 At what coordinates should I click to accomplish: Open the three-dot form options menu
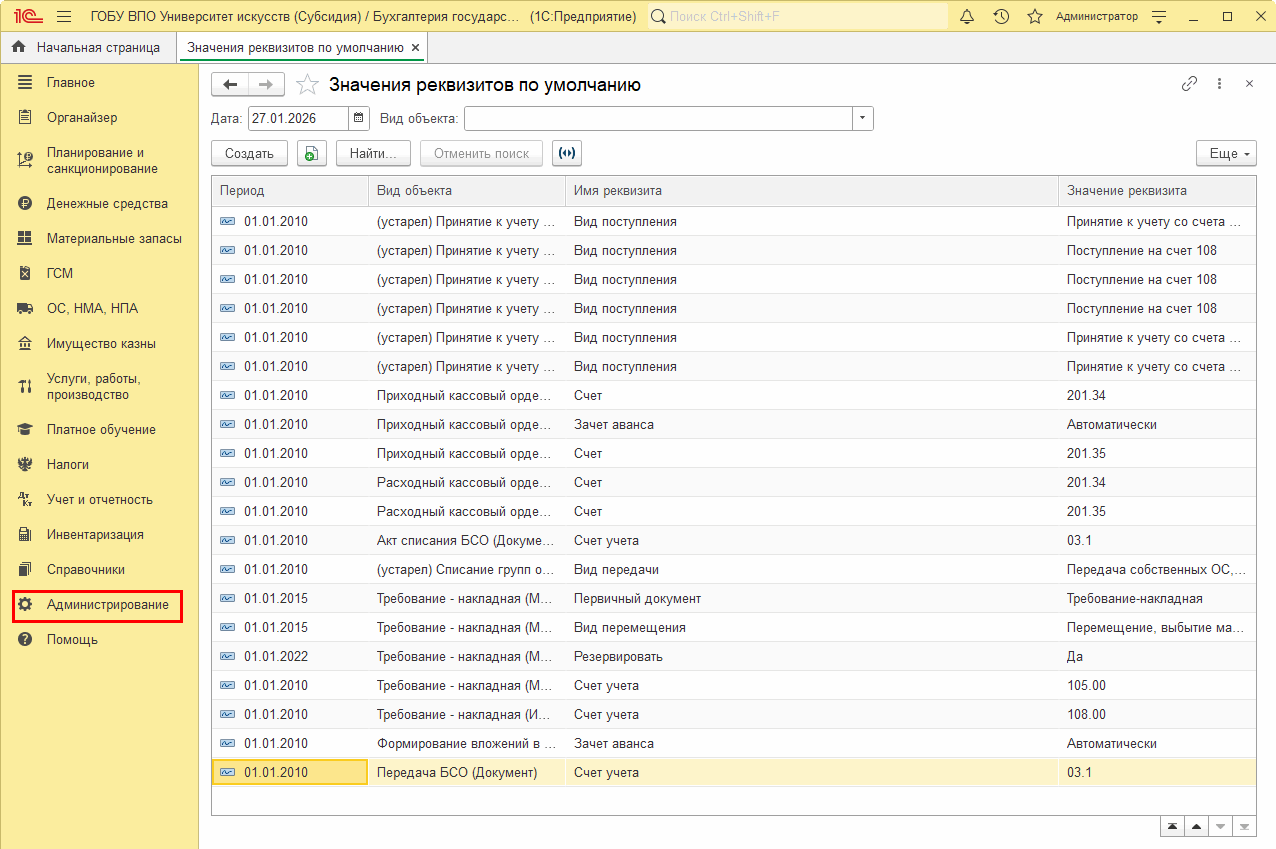(1219, 84)
